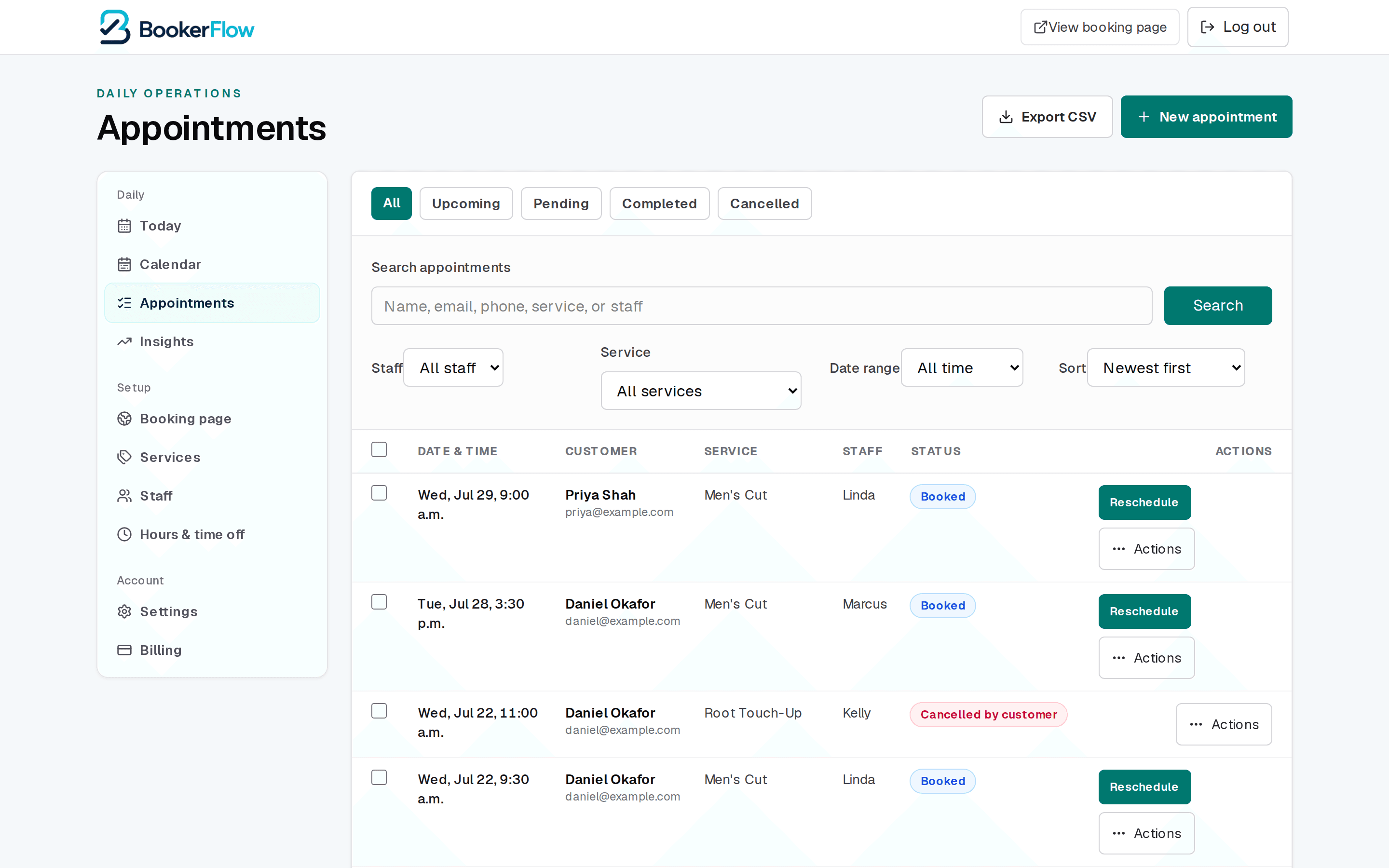Click the Status column header
The image size is (1389, 868).
click(x=936, y=451)
